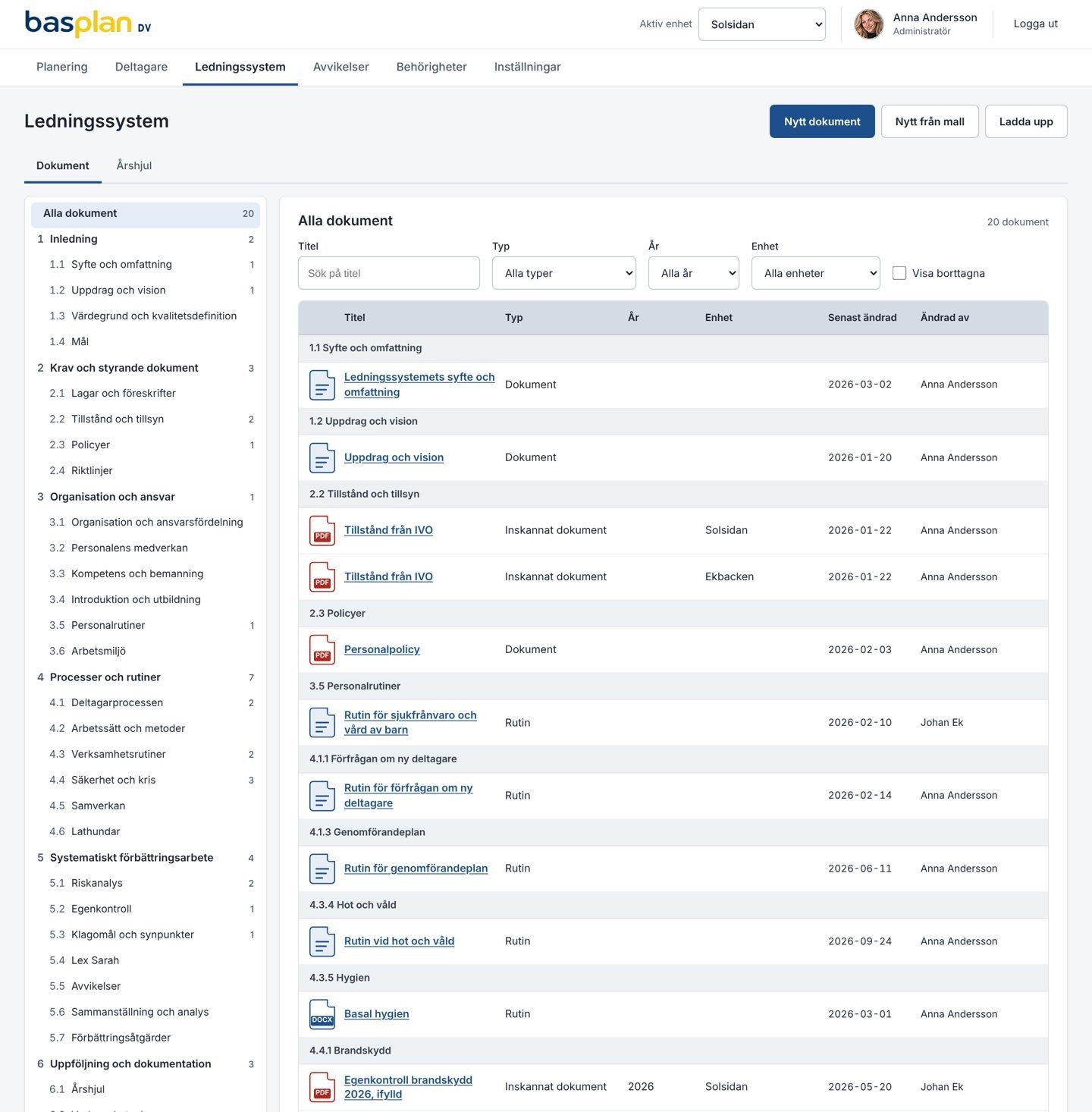This screenshot has height=1112, width=1092.
Task: Click the Senast ändrad column header
Action: [862, 318]
